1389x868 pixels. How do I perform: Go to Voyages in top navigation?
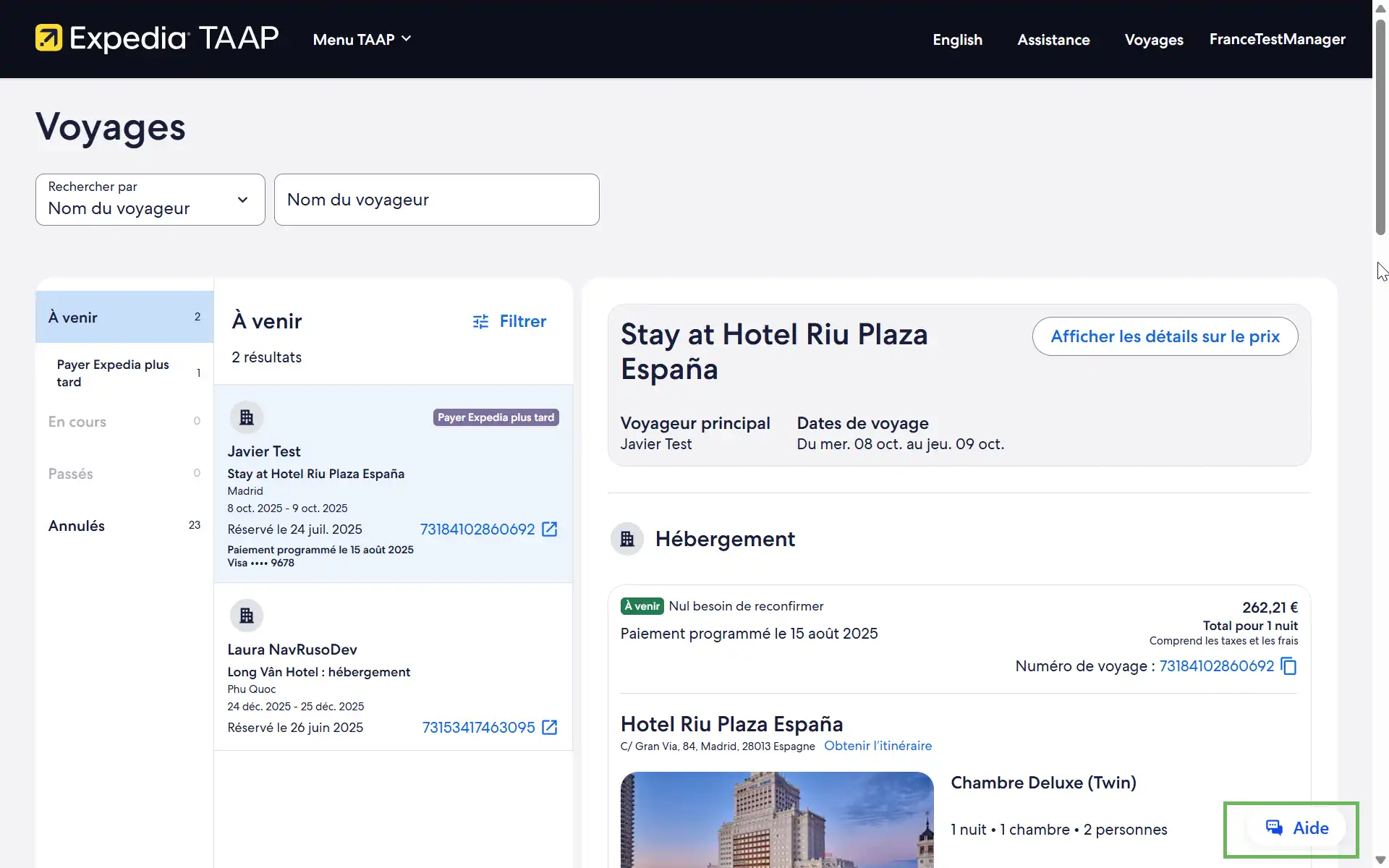point(1154,40)
